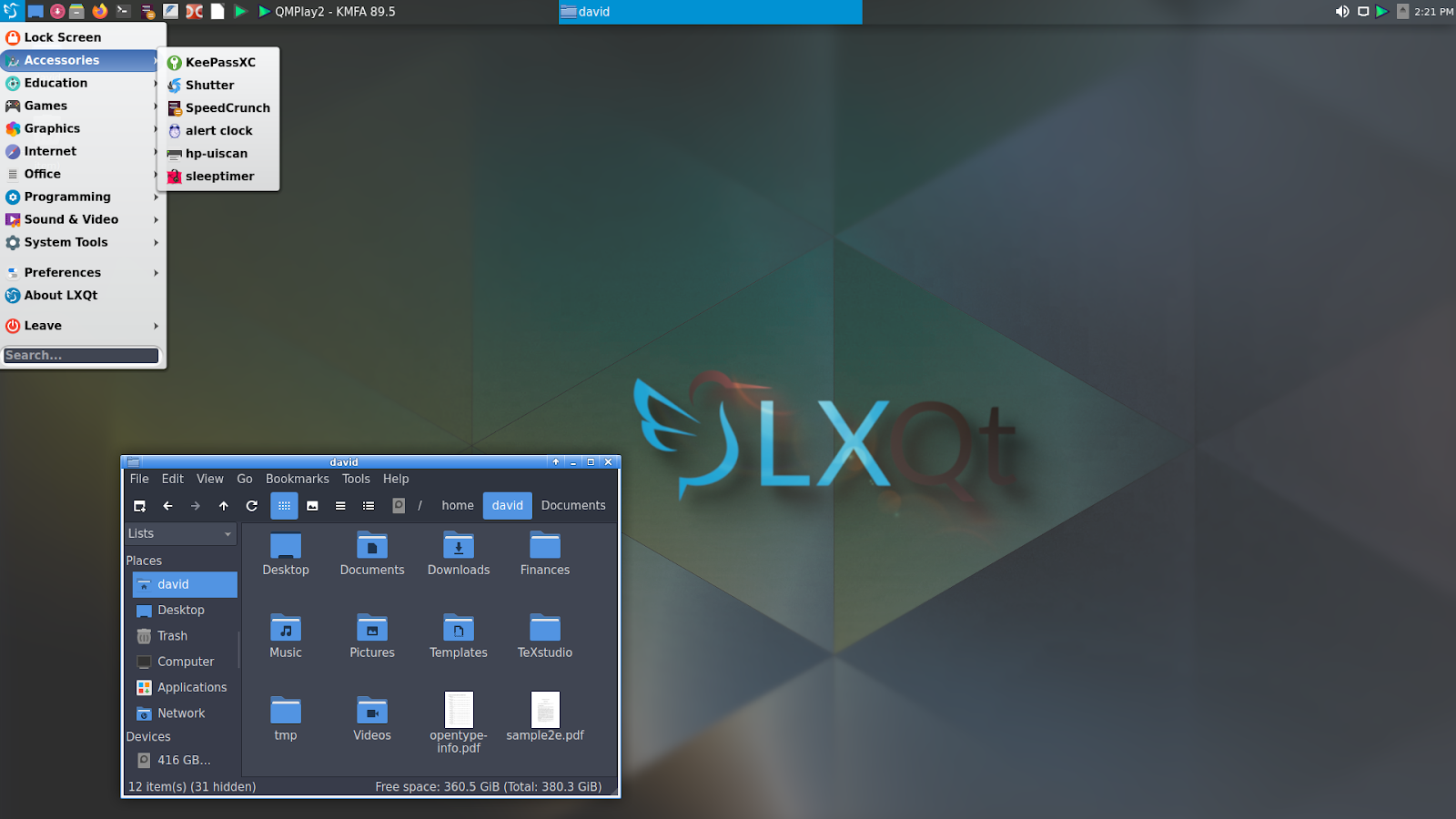Launch Shutter from Accessories submenu
1456x819 pixels.
pos(218,85)
